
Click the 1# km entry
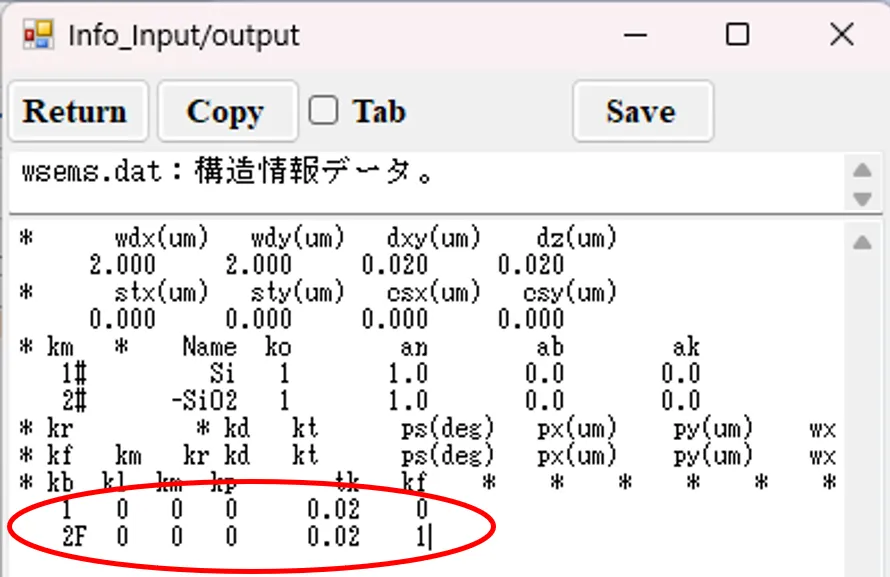74,374
